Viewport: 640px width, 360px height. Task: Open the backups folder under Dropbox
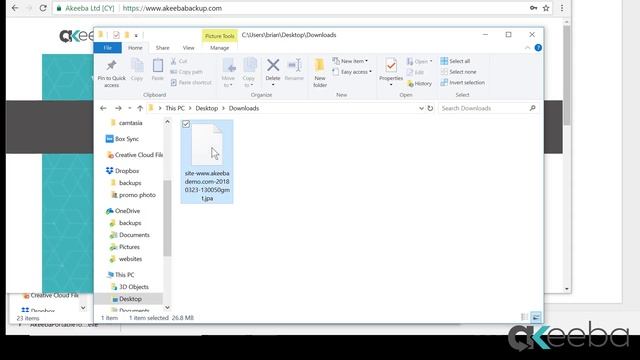click(130, 183)
